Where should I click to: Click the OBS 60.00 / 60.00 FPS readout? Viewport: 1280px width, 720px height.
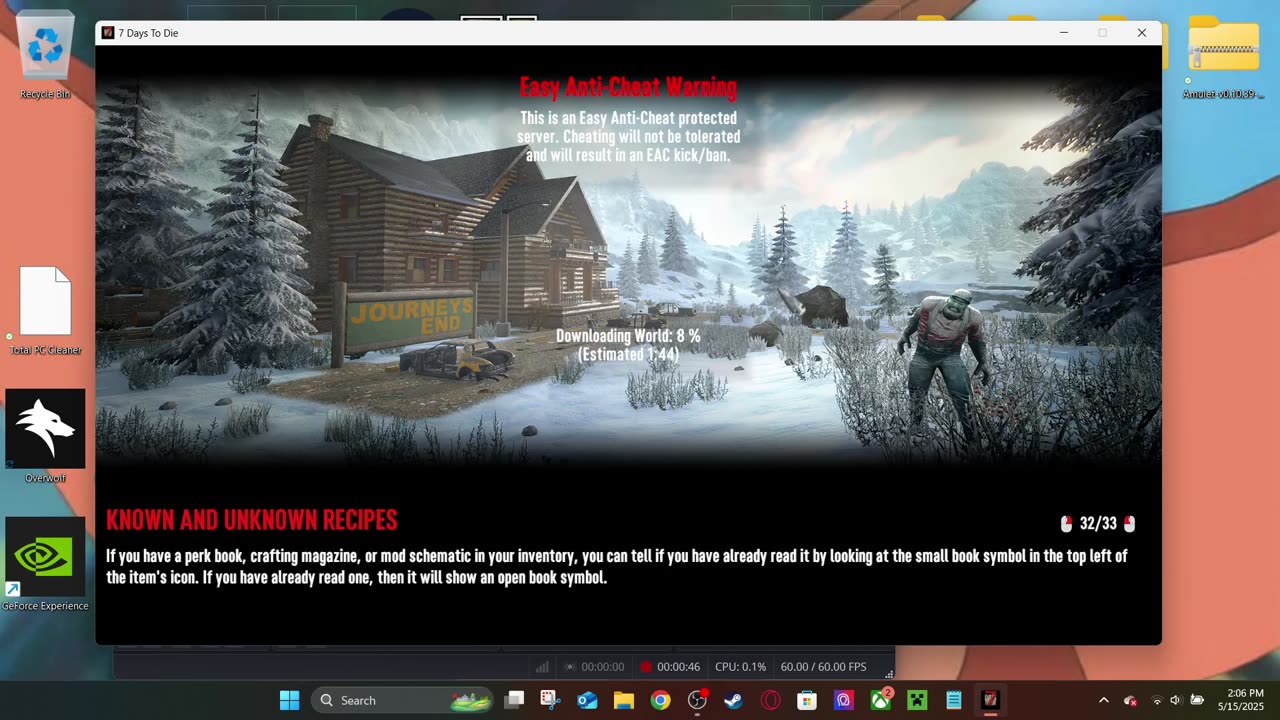coord(823,667)
